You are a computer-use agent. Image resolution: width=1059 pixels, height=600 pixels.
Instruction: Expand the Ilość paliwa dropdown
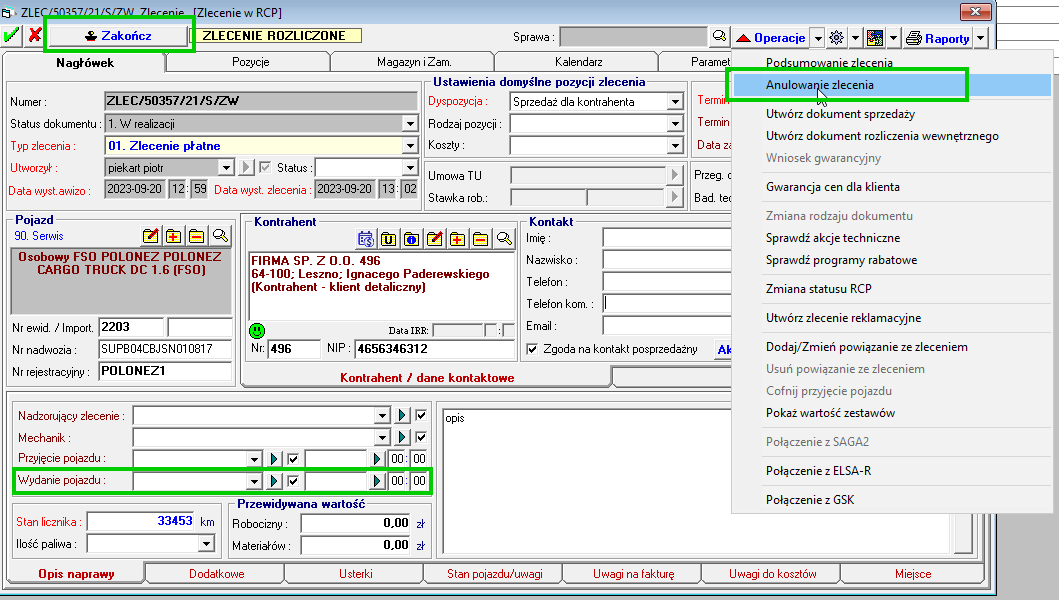(x=206, y=544)
